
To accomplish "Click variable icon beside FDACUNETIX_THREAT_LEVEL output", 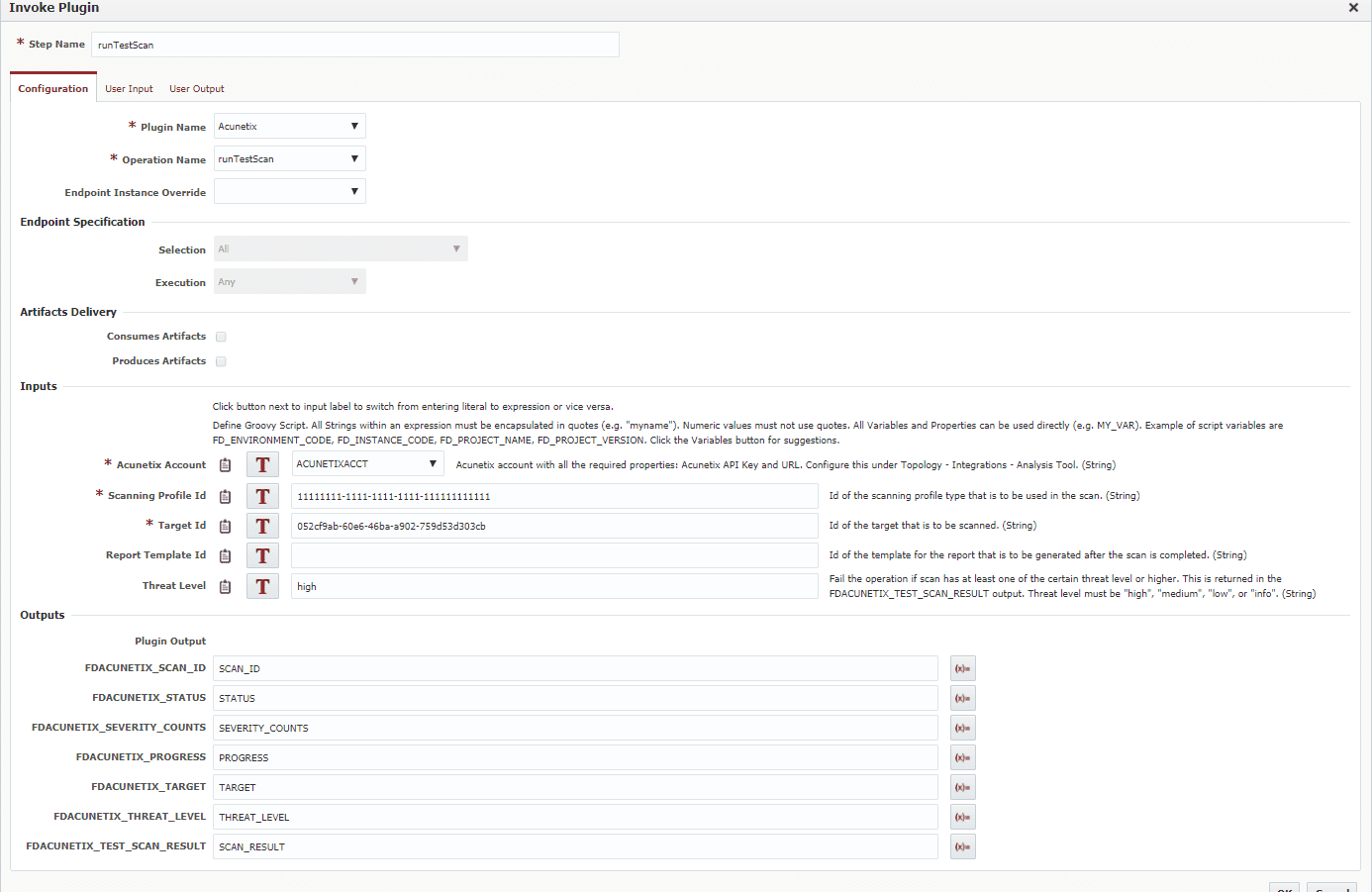I will 962,817.
